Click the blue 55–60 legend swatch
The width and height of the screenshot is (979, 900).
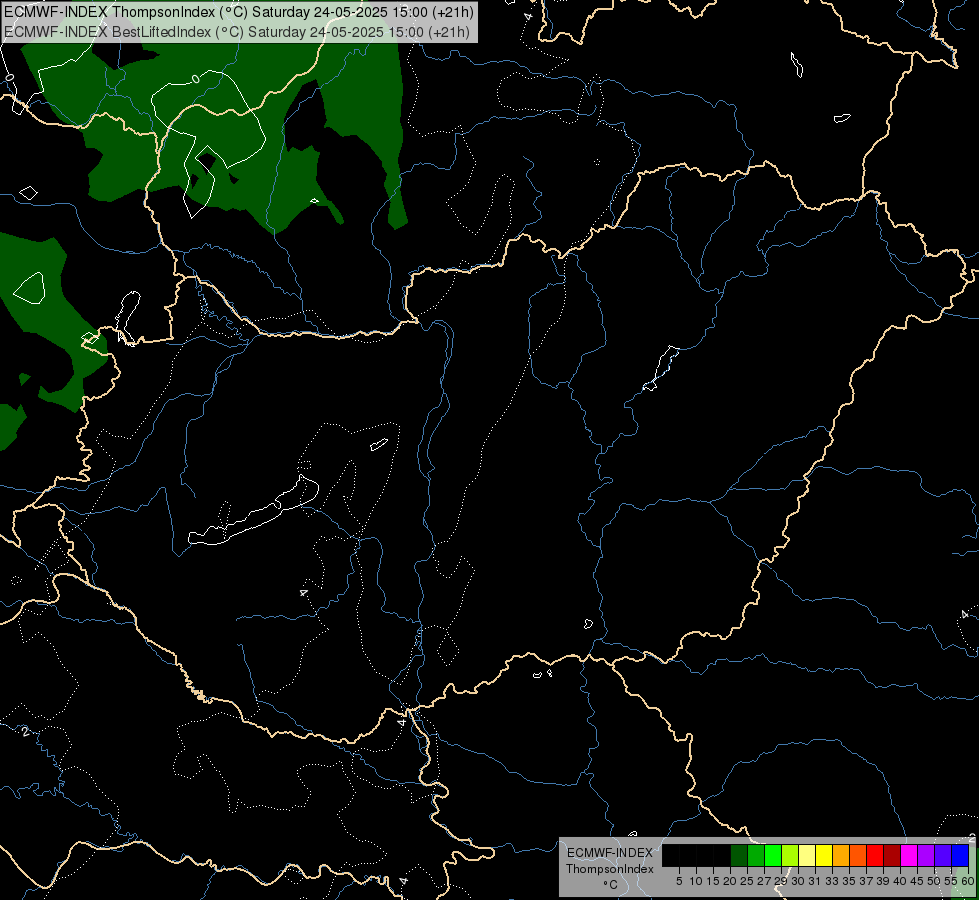960,856
